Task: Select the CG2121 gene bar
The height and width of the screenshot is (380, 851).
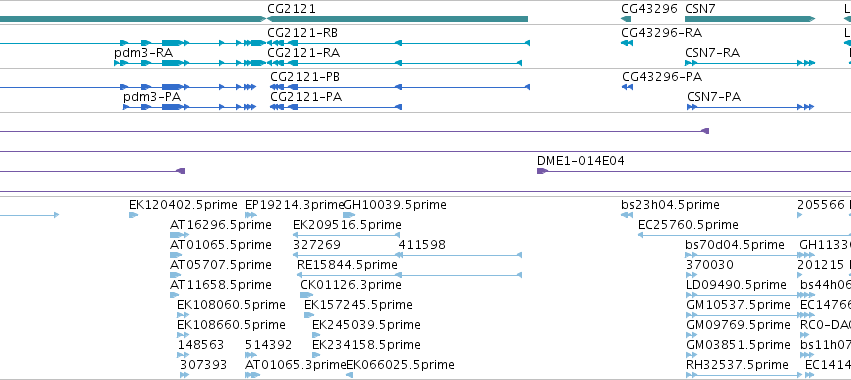Action: (x=395, y=19)
